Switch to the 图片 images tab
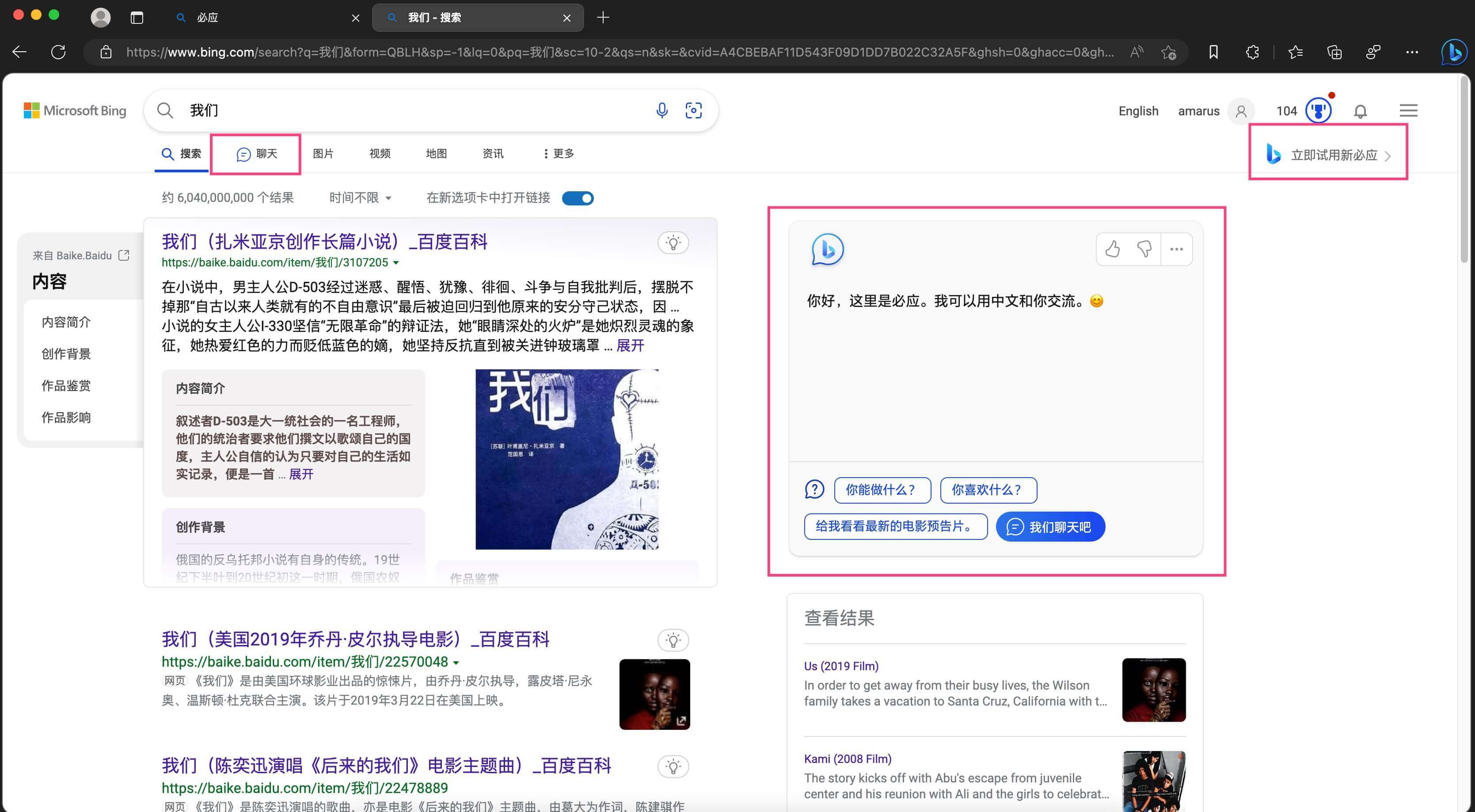This screenshot has width=1475, height=812. click(x=323, y=153)
